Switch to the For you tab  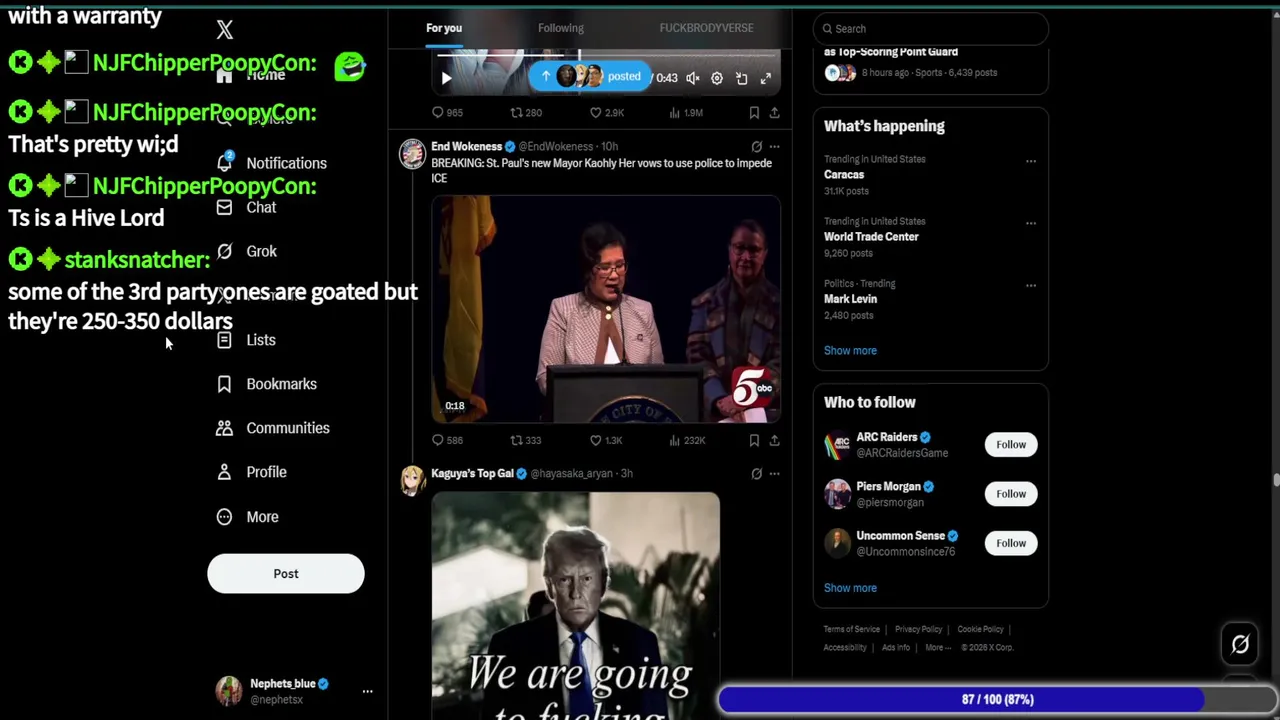tap(444, 28)
